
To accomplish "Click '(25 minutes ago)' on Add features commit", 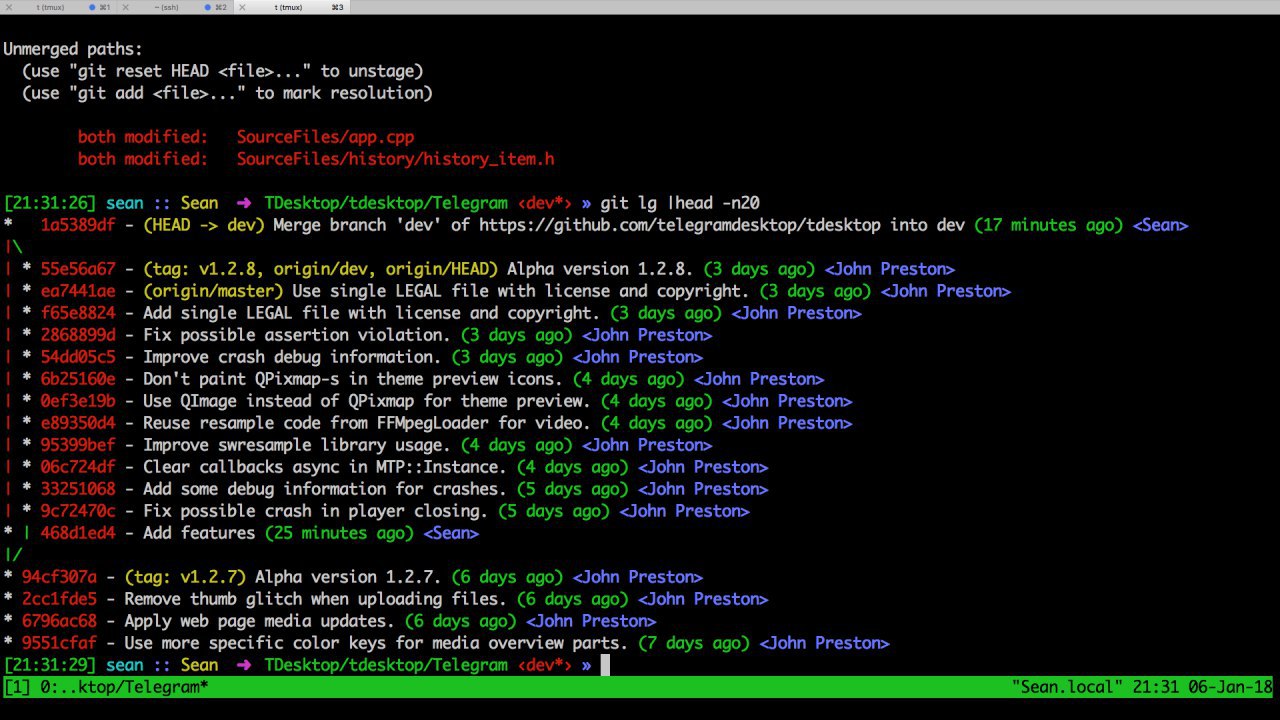I will click(x=339, y=533).
